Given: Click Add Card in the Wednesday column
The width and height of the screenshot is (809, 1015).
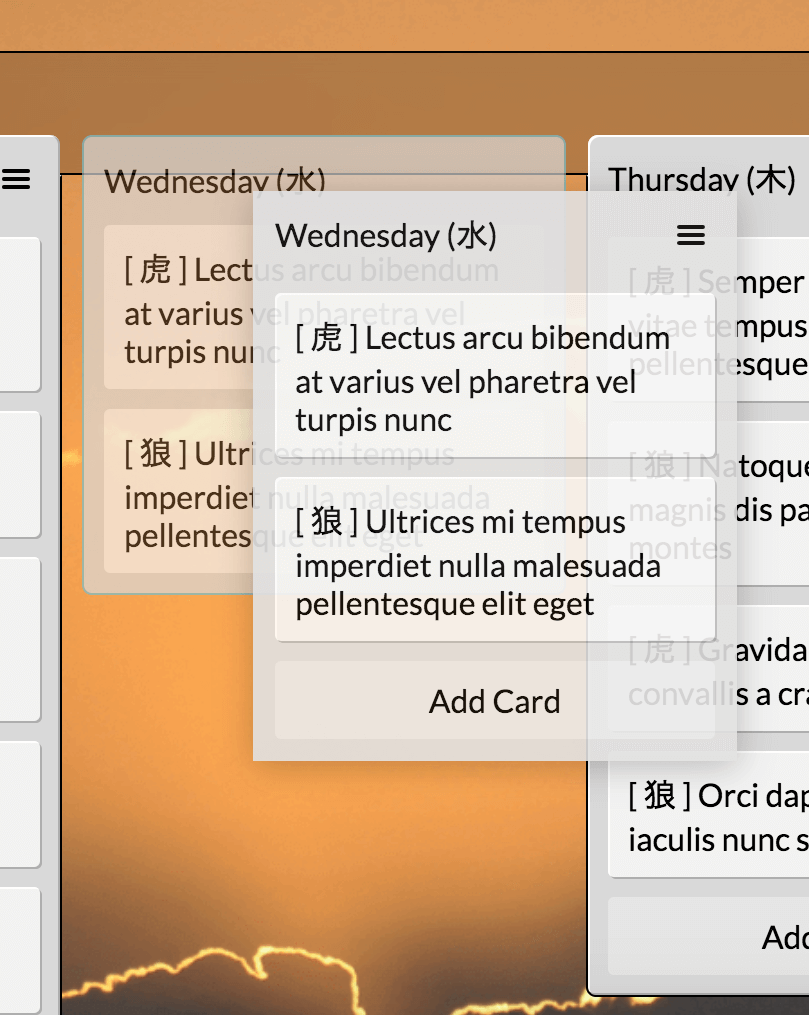Looking at the screenshot, I should click(494, 701).
